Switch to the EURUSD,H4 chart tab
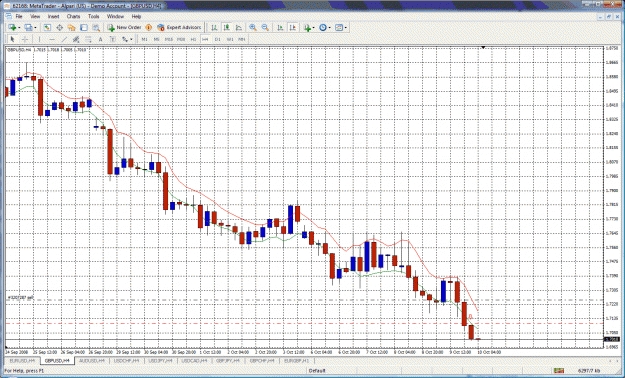This screenshot has height=378, width=625. 22,360
